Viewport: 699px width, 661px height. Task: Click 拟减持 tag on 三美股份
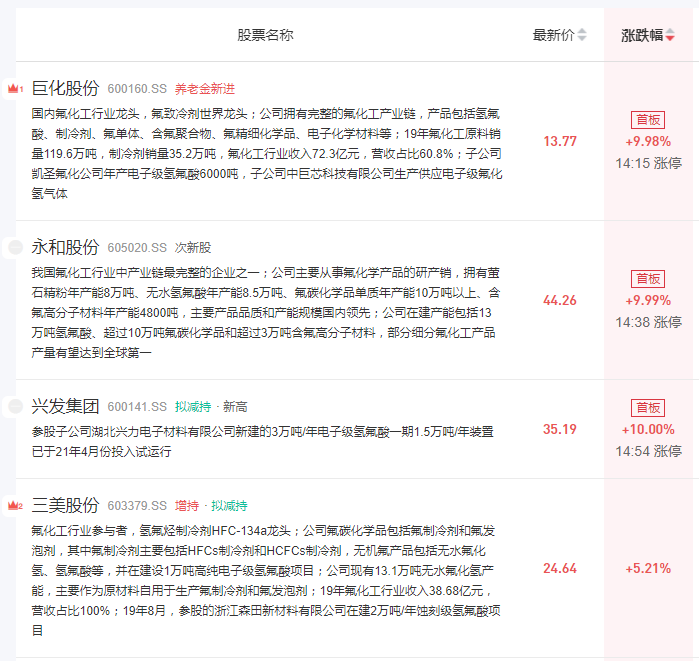229,506
